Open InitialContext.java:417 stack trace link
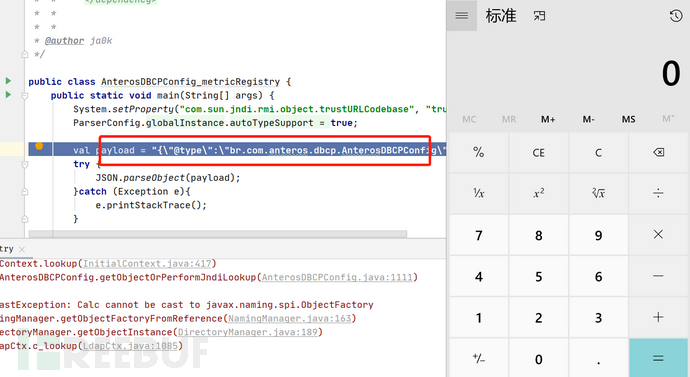The width and height of the screenshot is (690, 377). coord(147,264)
